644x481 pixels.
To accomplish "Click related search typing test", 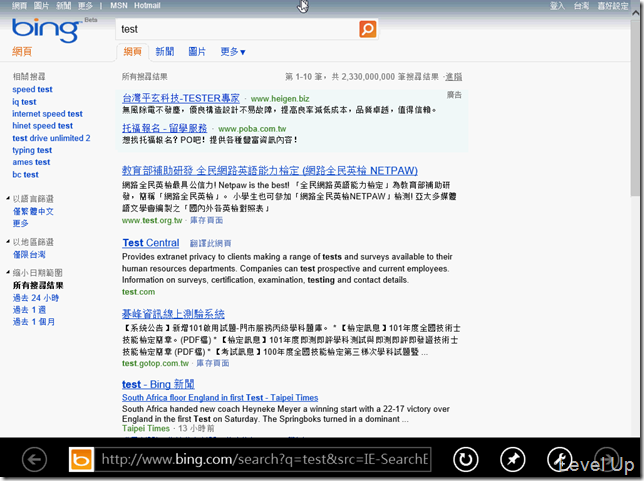I will (x=32, y=150).
